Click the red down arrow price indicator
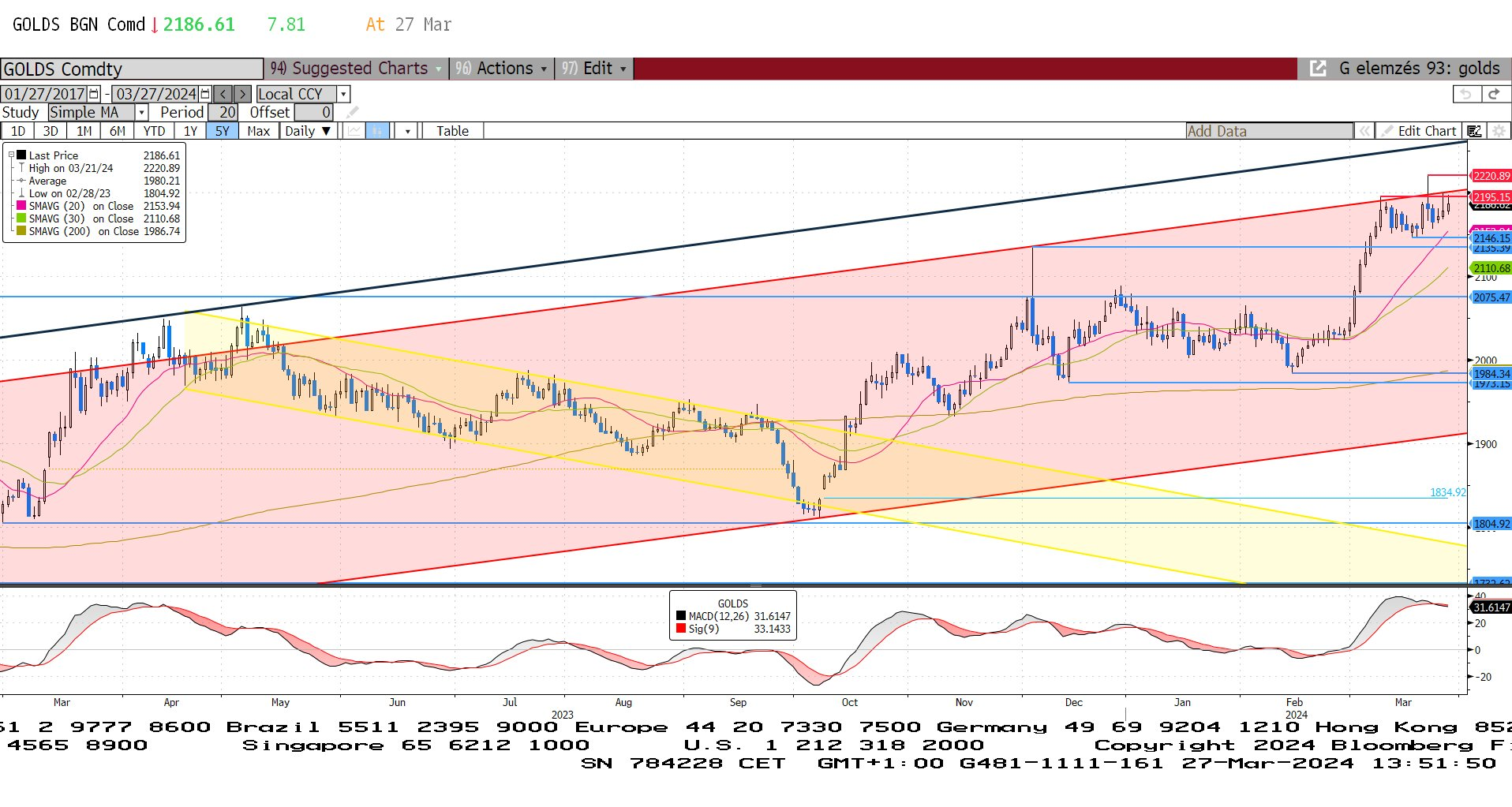Screen dimensions: 1512x807 pos(155,25)
